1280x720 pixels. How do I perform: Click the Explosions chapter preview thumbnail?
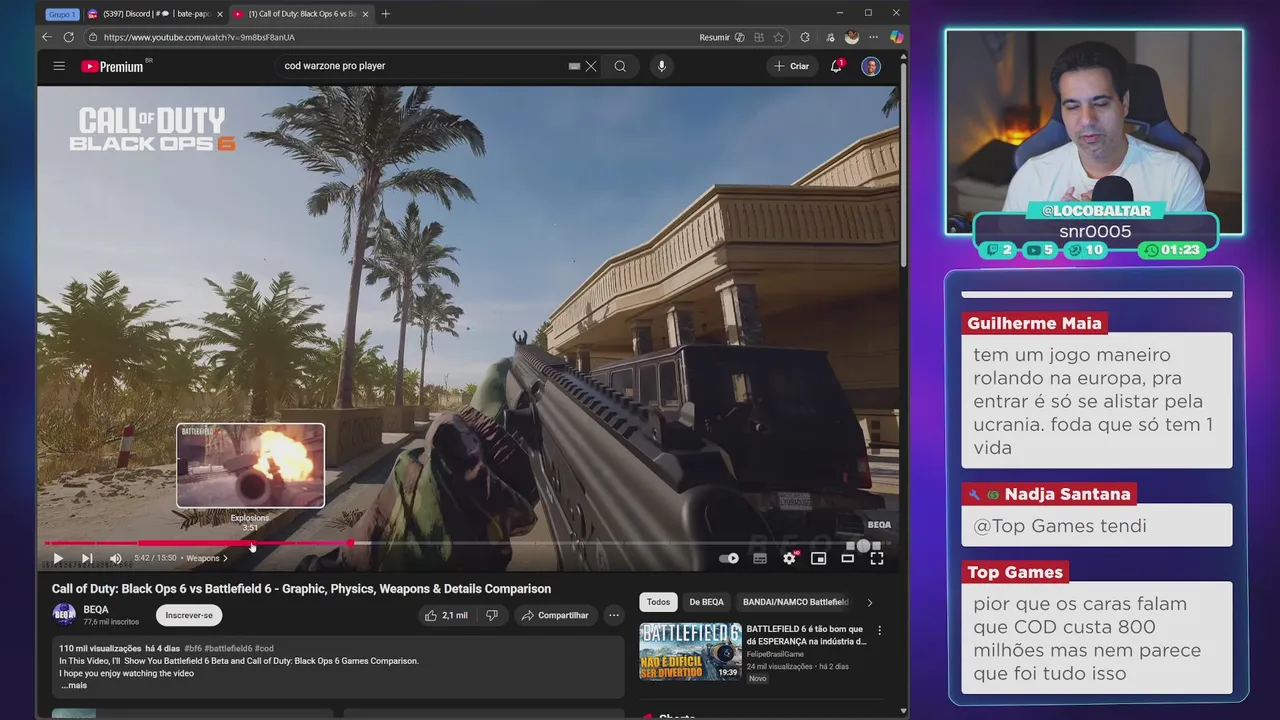point(250,466)
